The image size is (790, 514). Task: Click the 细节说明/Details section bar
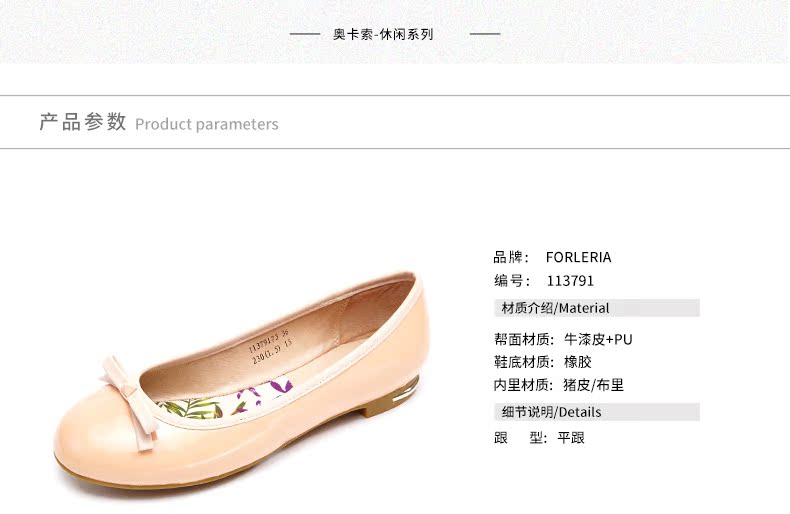[597, 412]
